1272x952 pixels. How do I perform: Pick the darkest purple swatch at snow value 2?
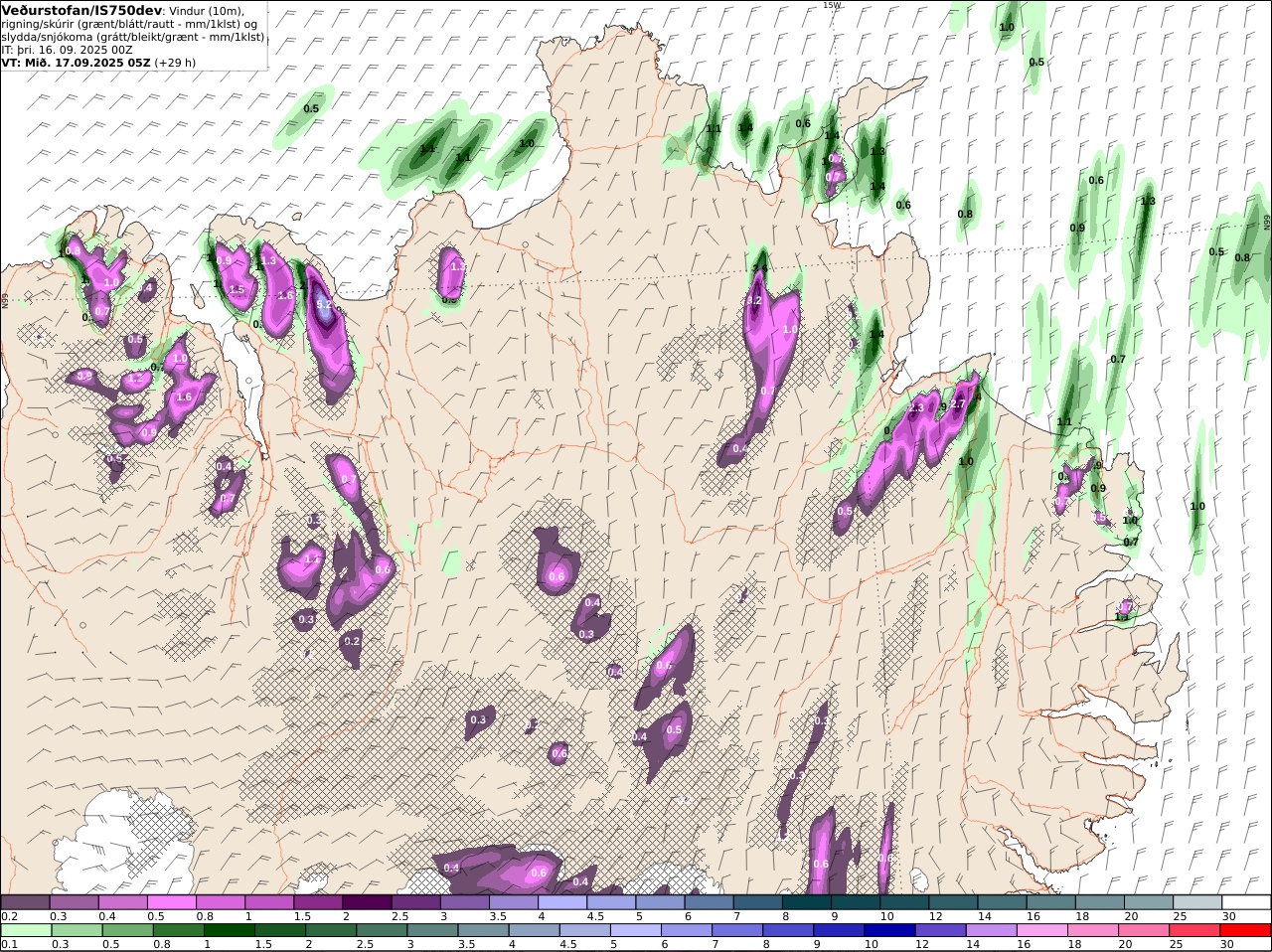click(367, 902)
